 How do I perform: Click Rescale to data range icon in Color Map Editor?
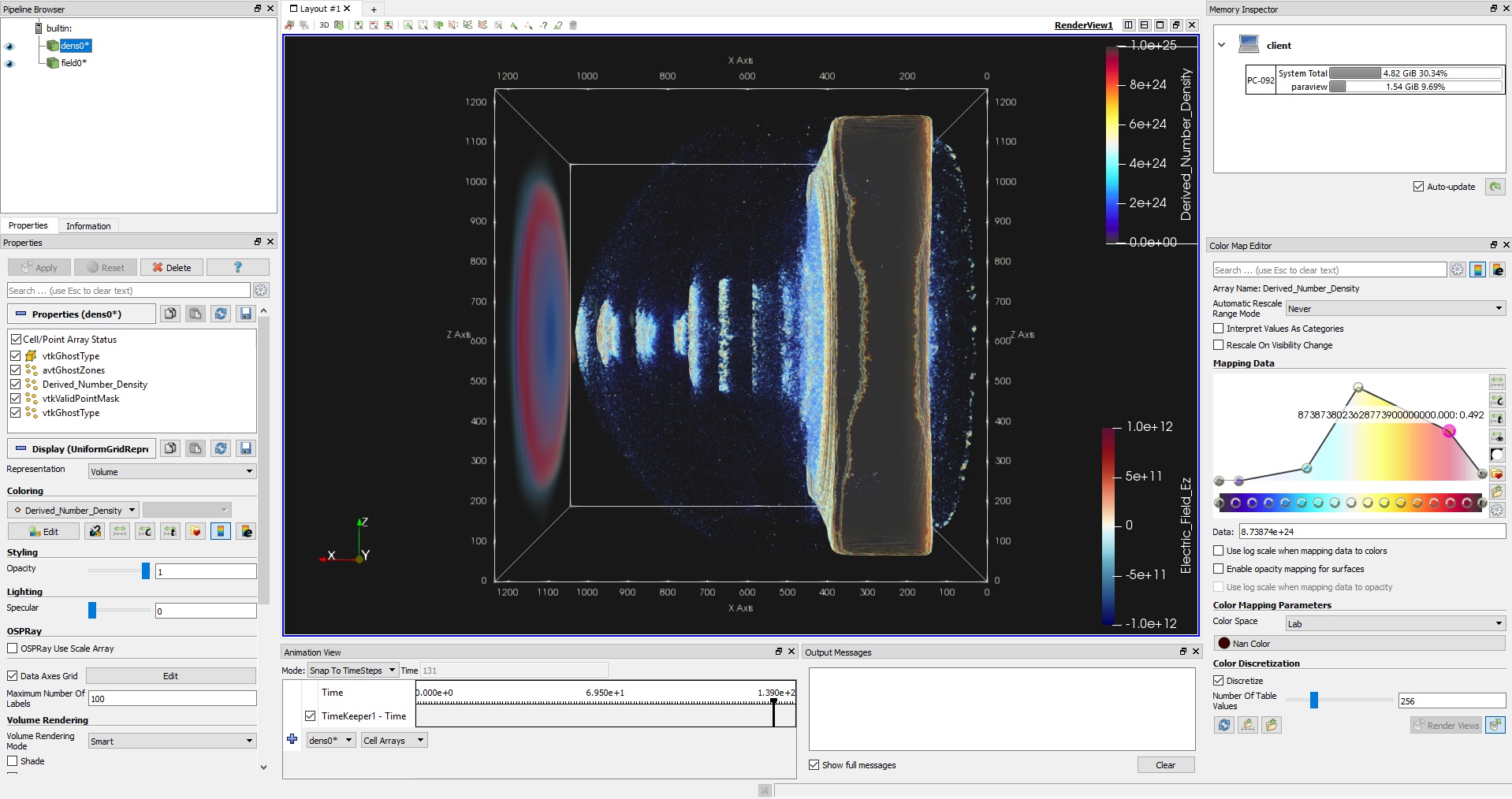click(x=1497, y=381)
